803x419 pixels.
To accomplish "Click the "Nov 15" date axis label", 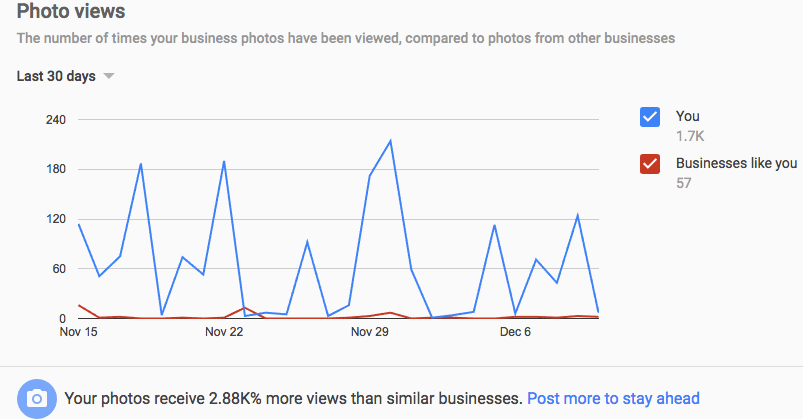I will (78, 331).
